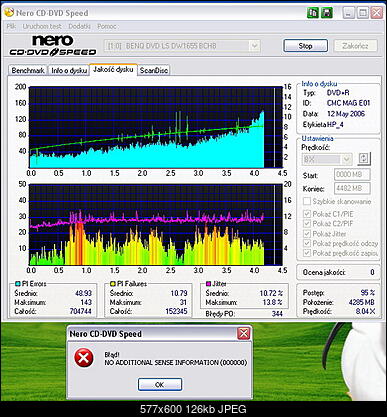Open the Dodatki menu
Viewport: 387px width, 417px height.
pyautogui.click(x=79, y=26)
